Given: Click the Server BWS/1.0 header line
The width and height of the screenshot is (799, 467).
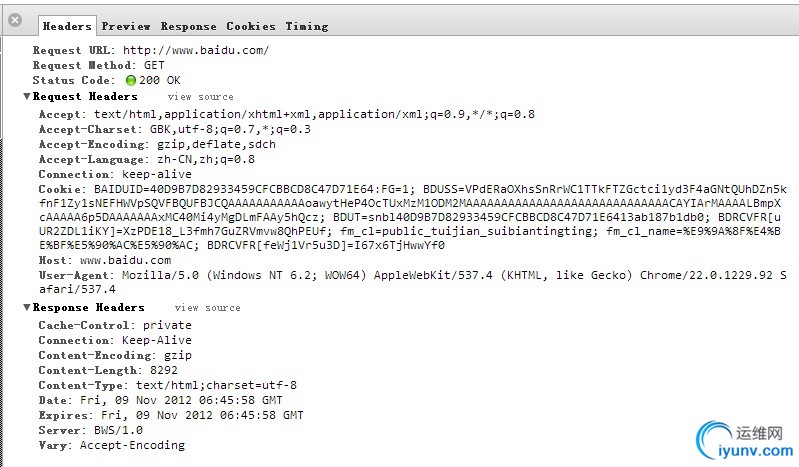Looking at the screenshot, I should coord(91,430).
